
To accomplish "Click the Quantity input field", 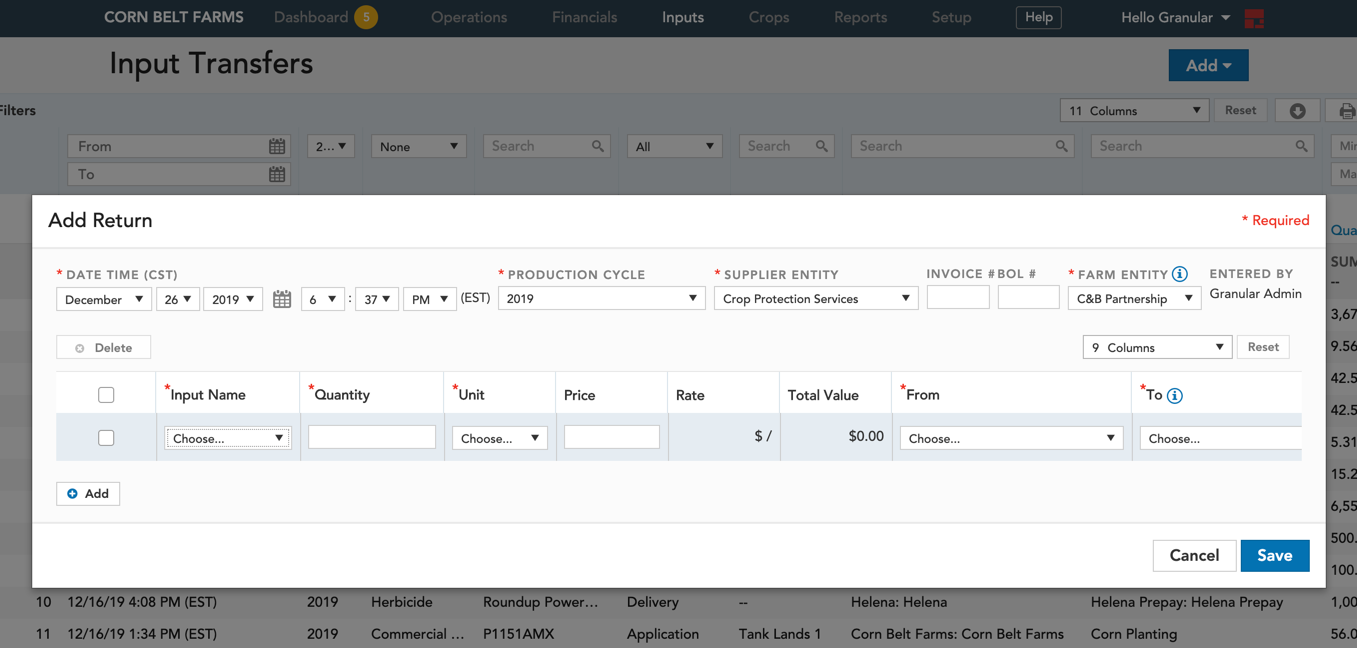I will coord(372,437).
